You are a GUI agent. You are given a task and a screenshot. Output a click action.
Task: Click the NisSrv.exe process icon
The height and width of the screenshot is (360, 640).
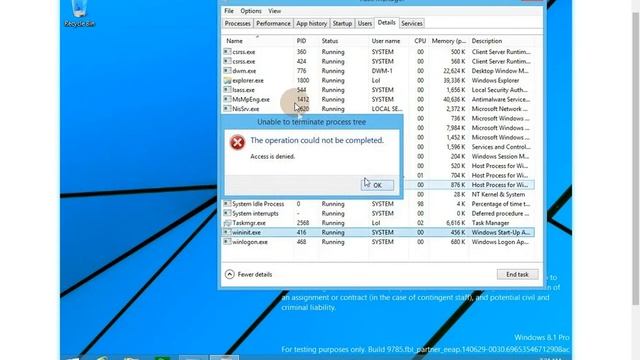click(227, 109)
